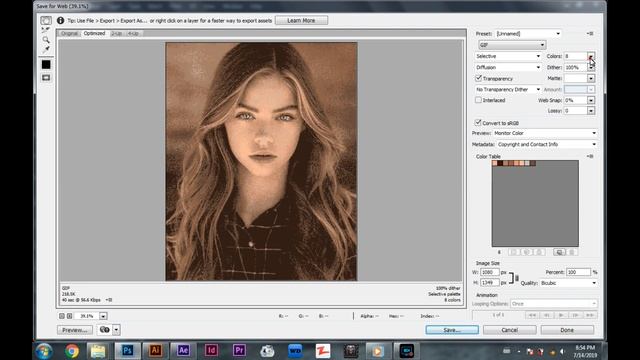The width and height of the screenshot is (640, 360).
Task: Open After Effects from the taskbar
Action: tap(183, 351)
